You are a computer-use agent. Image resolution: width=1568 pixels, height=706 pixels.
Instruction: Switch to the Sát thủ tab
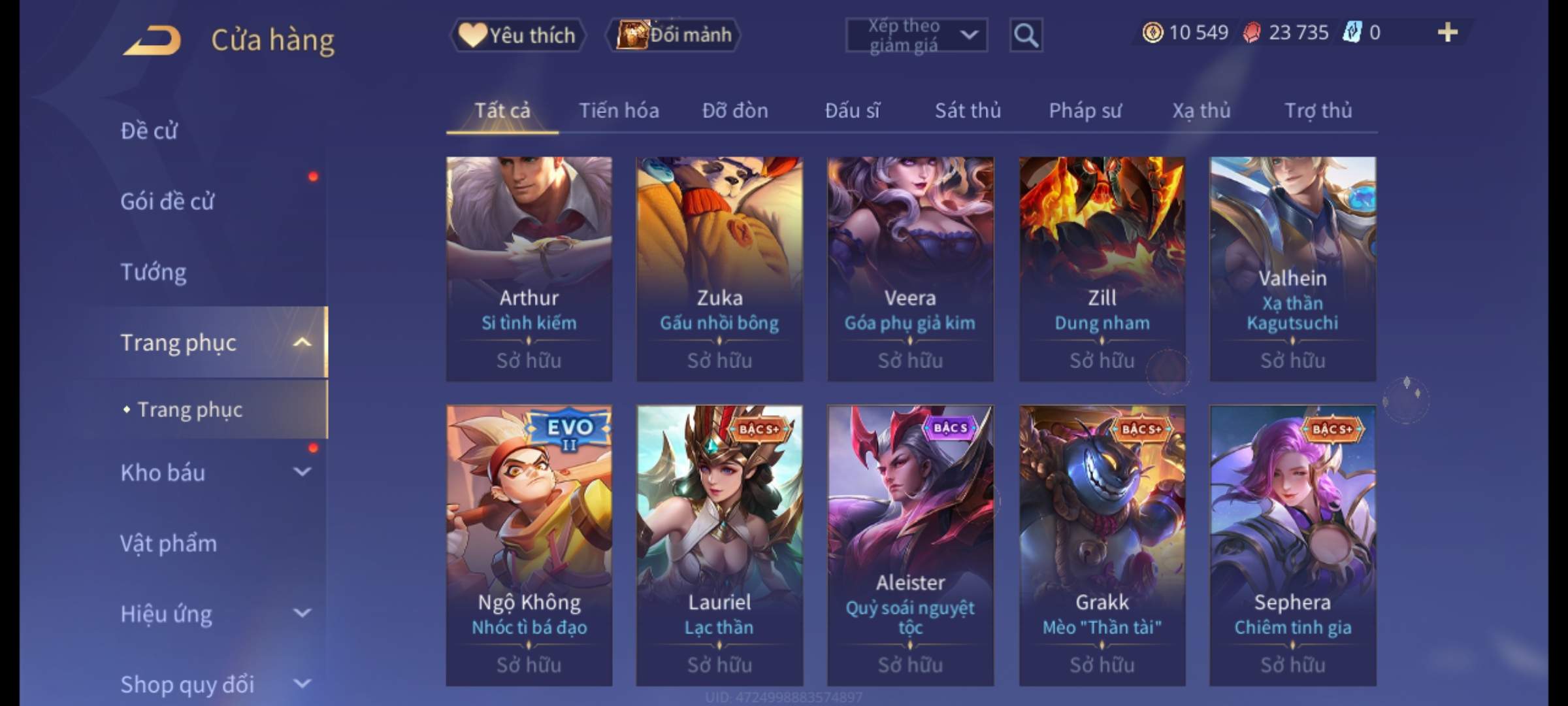968,111
